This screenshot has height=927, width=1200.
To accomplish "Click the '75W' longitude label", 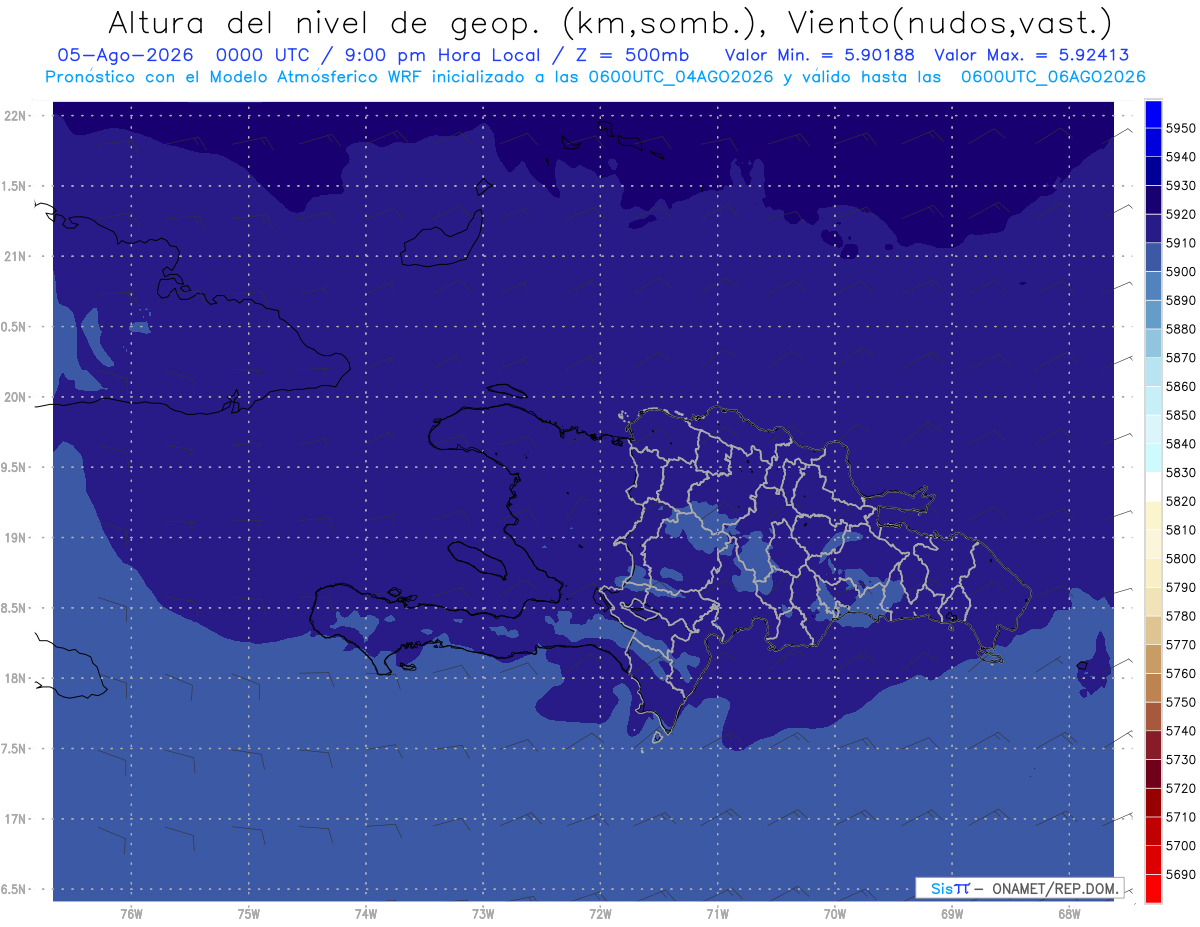I will (249, 914).
